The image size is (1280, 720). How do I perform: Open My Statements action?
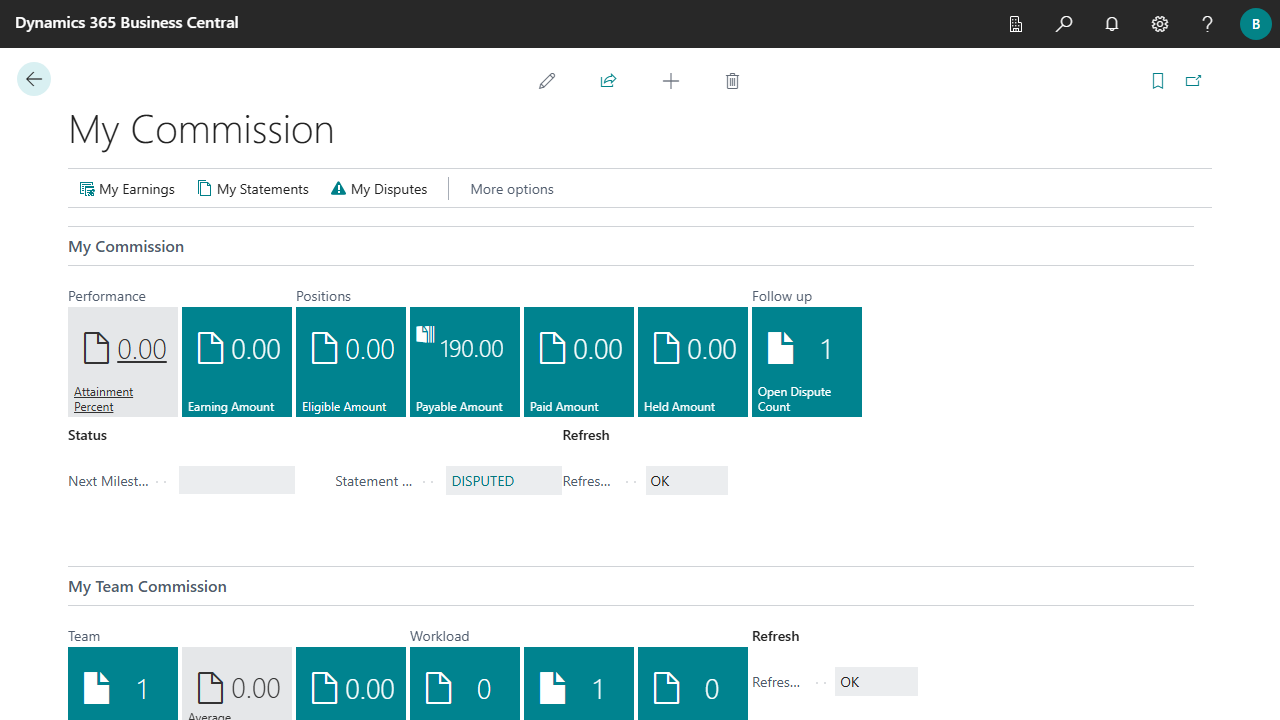tap(253, 189)
